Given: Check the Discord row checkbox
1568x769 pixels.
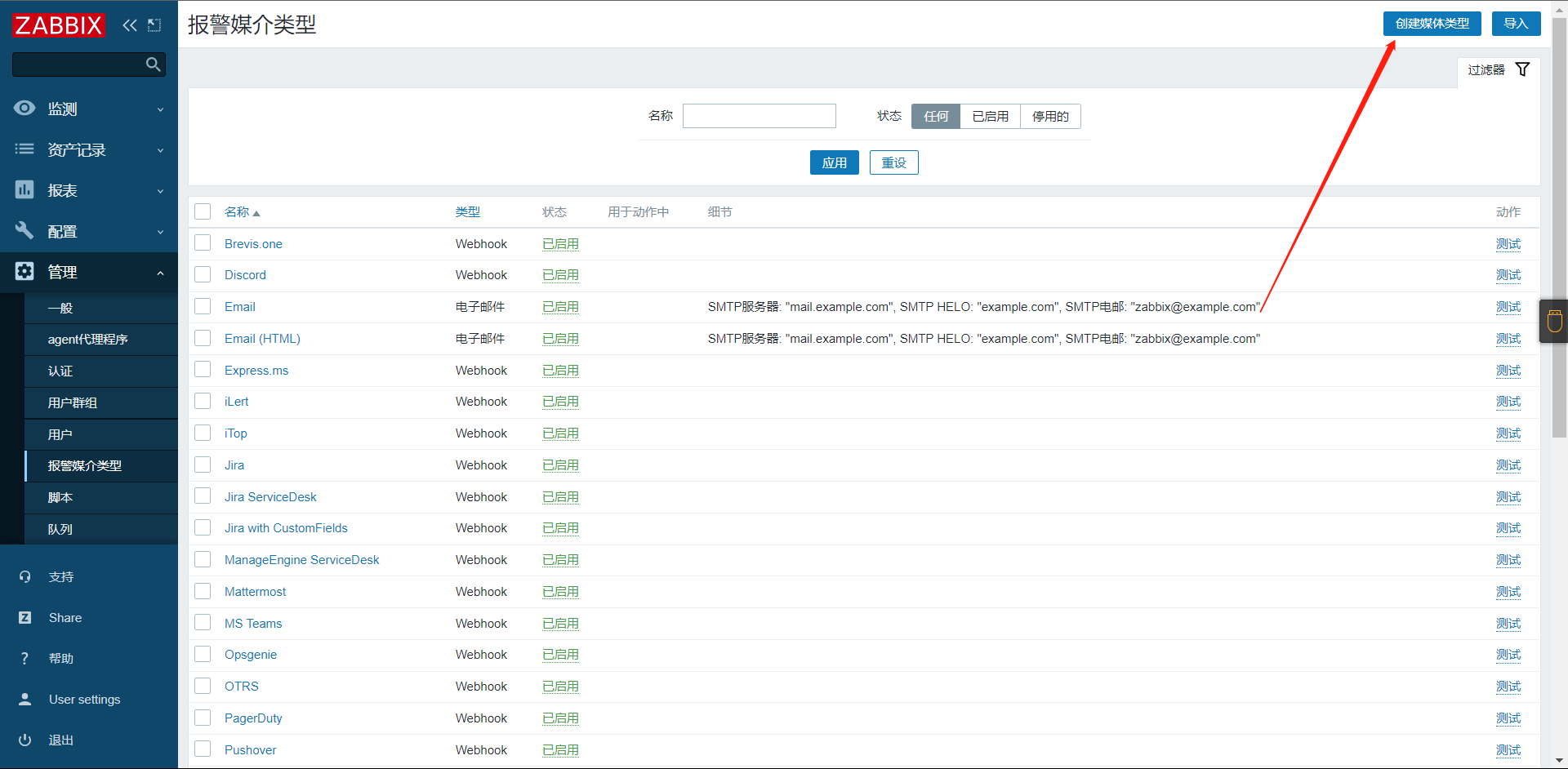Looking at the screenshot, I should click(203, 275).
